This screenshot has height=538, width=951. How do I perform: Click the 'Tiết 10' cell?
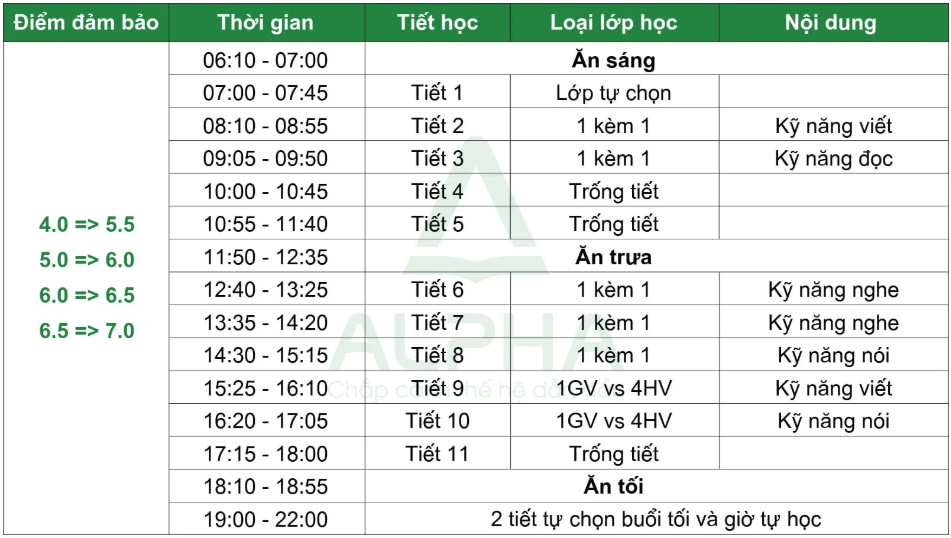437,420
